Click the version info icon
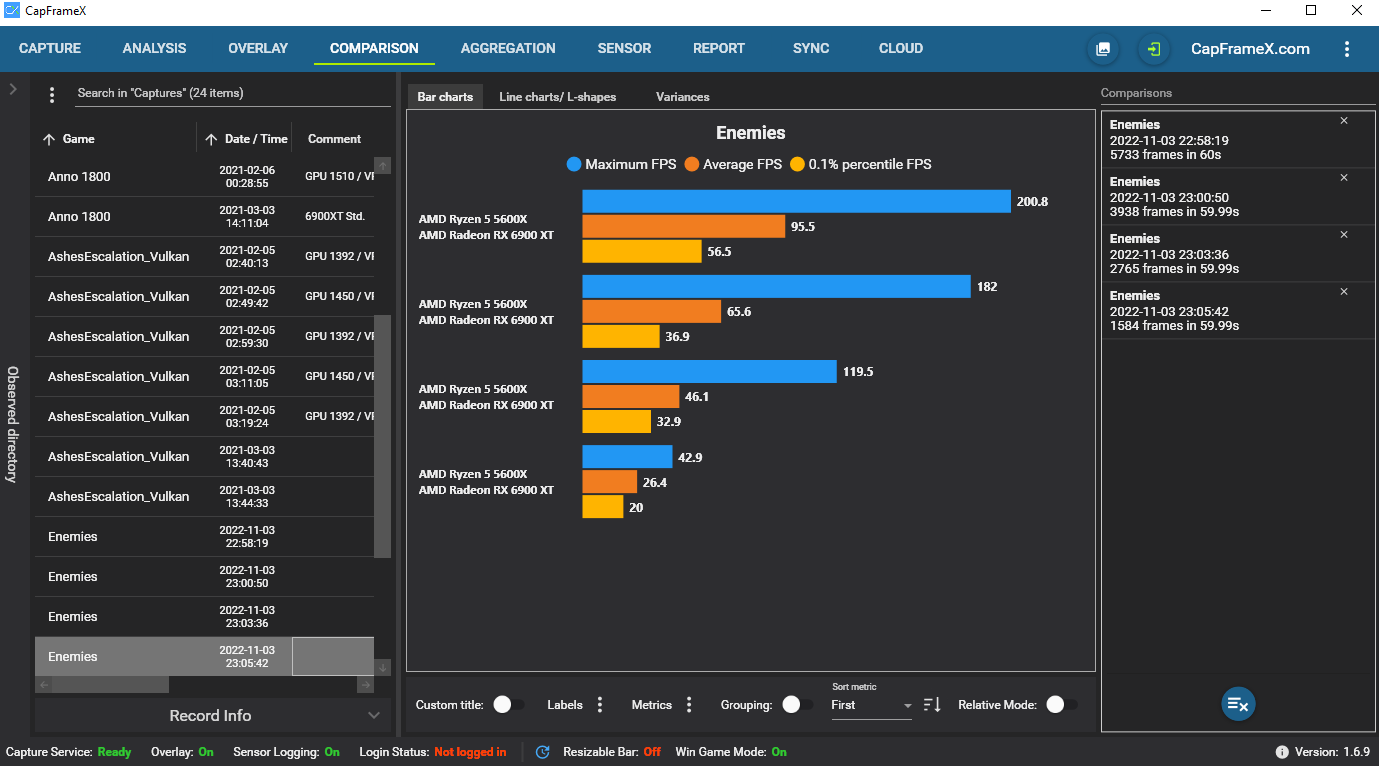Image resolution: width=1379 pixels, height=766 pixels. click(1282, 752)
